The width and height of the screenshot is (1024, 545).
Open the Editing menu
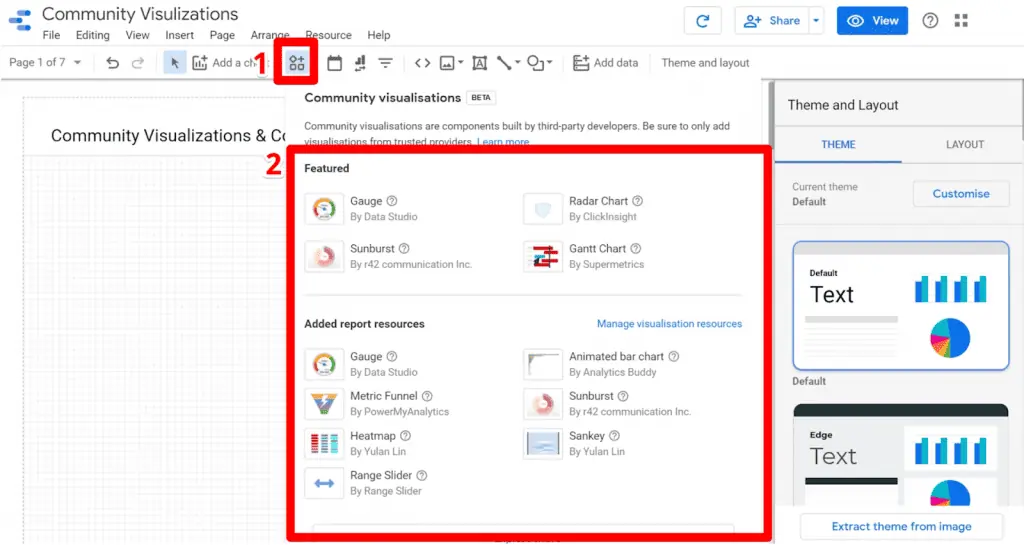click(x=93, y=35)
